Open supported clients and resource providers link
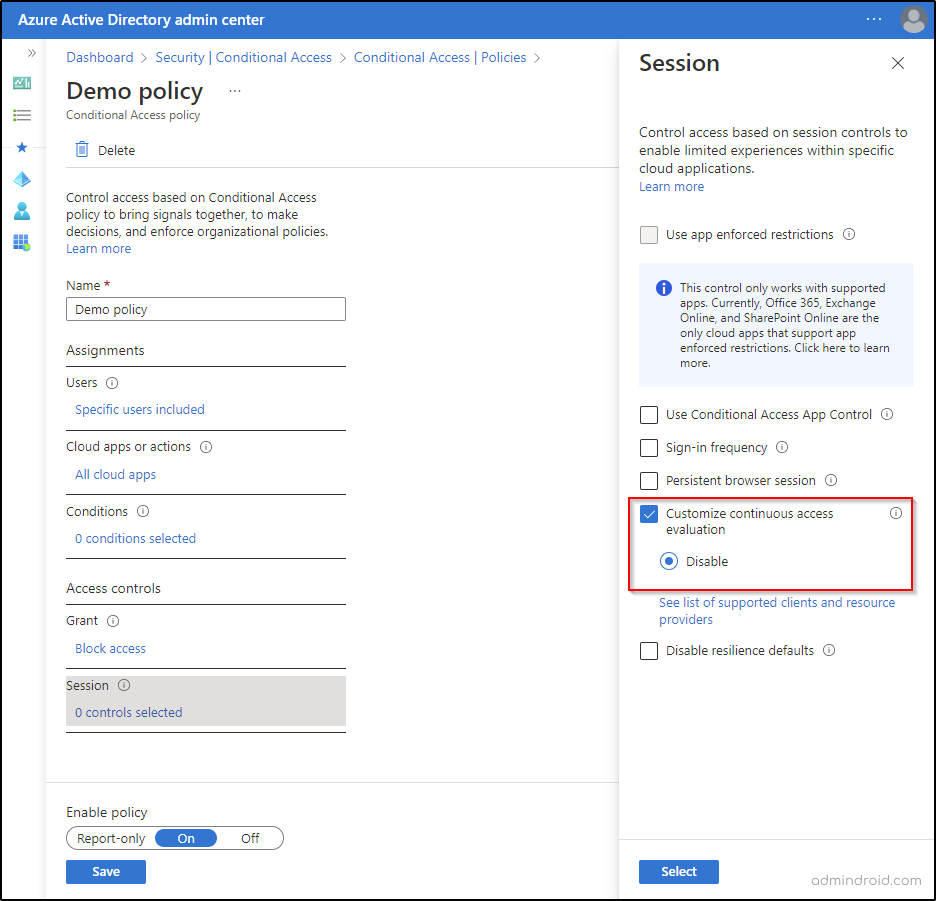936x901 pixels. pos(777,611)
